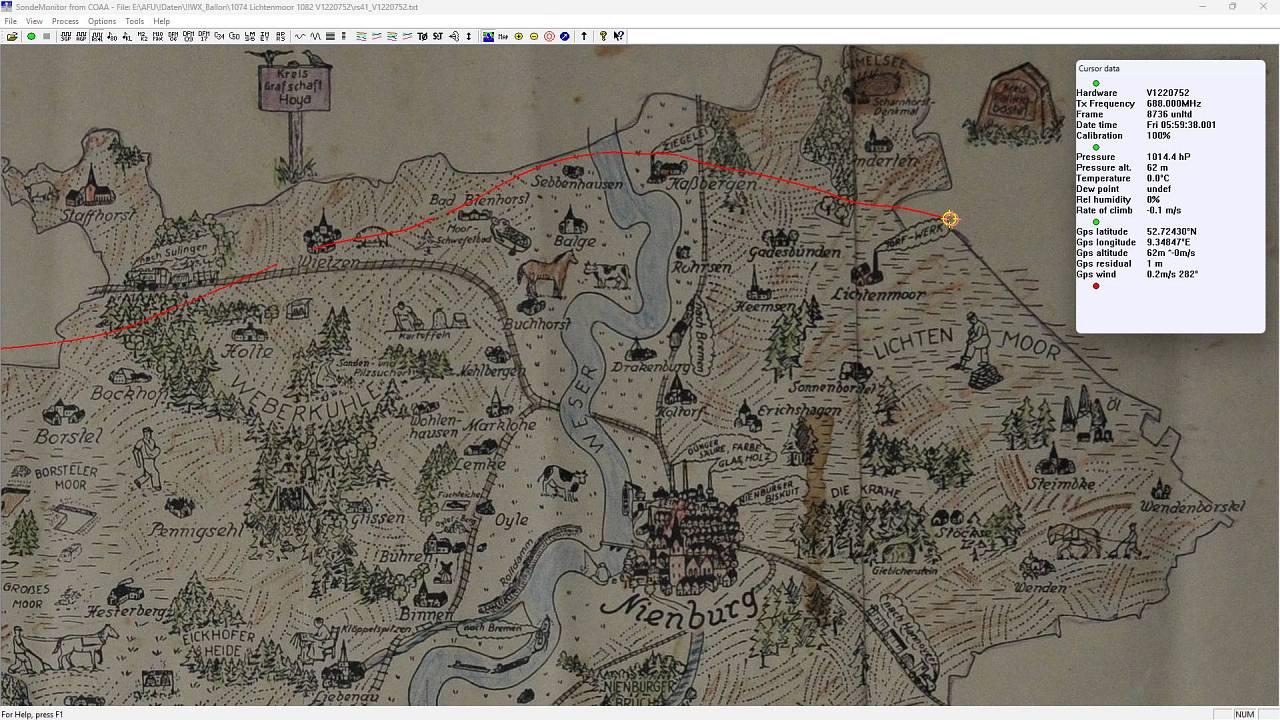Click the Tx Frequency value '688.000MHz'
This screenshot has width=1280, height=720.
1174,104
